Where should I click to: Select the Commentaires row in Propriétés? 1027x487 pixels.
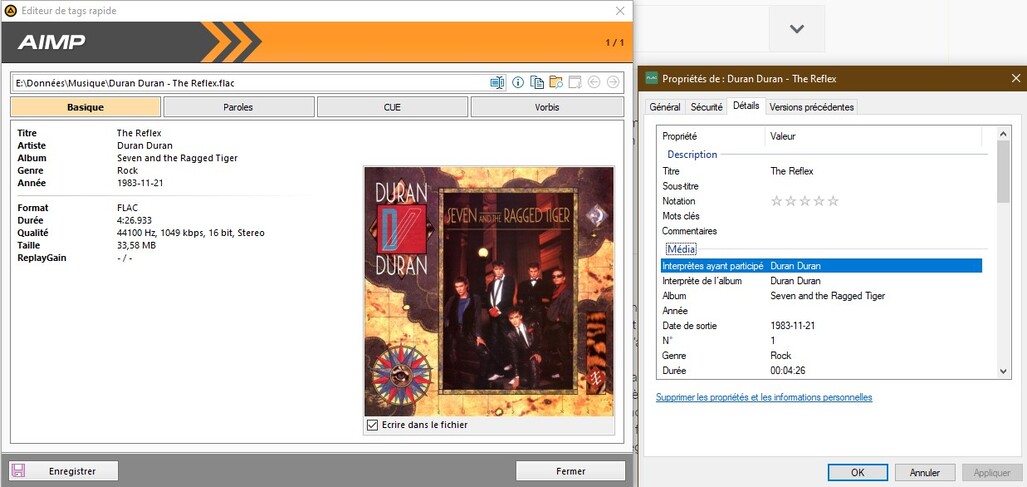pyautogui.click(x=821, y=230)
